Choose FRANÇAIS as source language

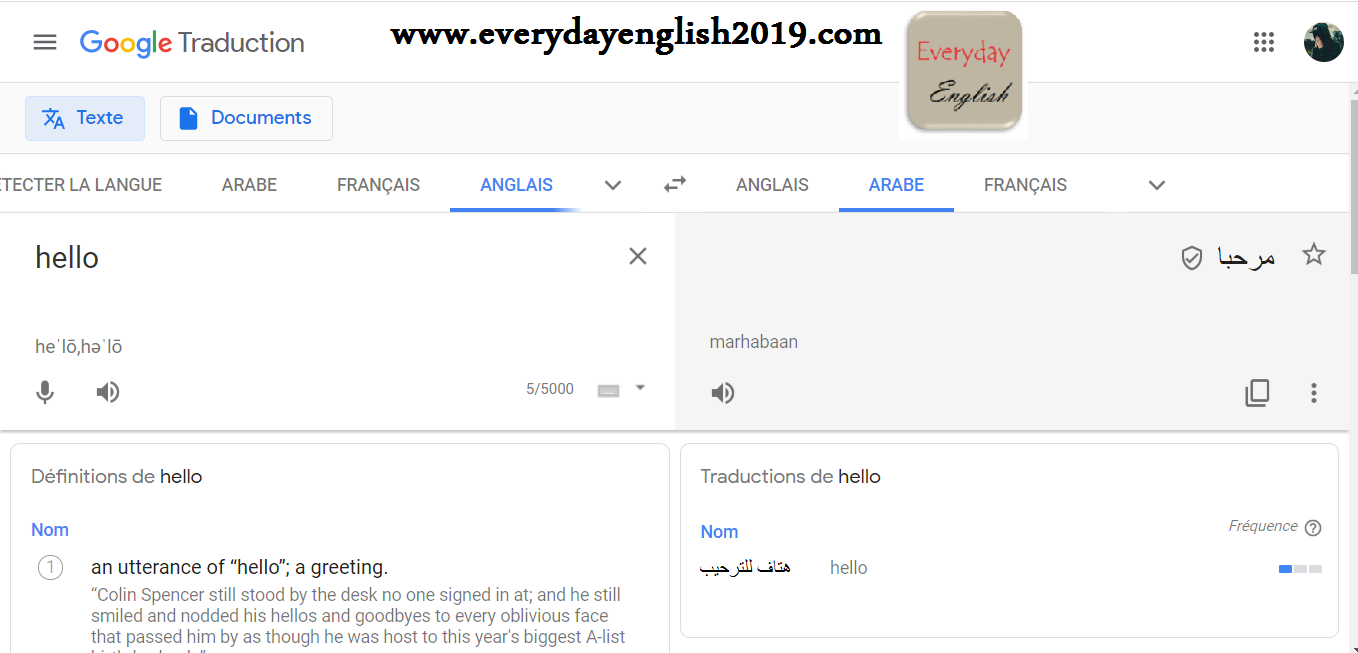click(x=378, y=185)
